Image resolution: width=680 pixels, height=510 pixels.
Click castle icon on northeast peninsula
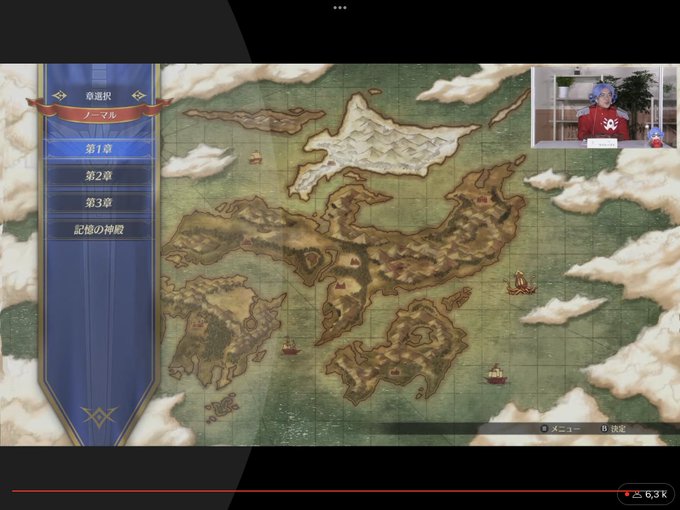pos(481,199)
